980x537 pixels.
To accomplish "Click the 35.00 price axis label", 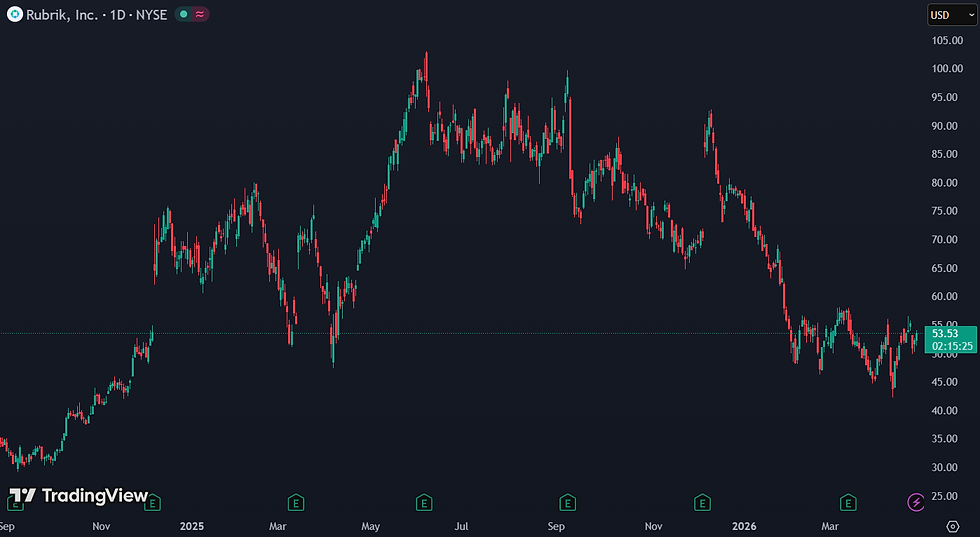I will coord(944,439).
